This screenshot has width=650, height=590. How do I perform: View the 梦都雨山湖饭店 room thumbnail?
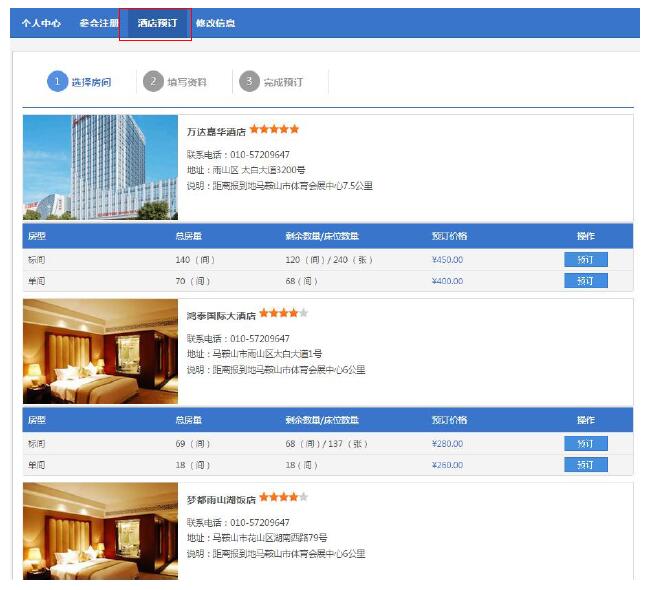100,532
